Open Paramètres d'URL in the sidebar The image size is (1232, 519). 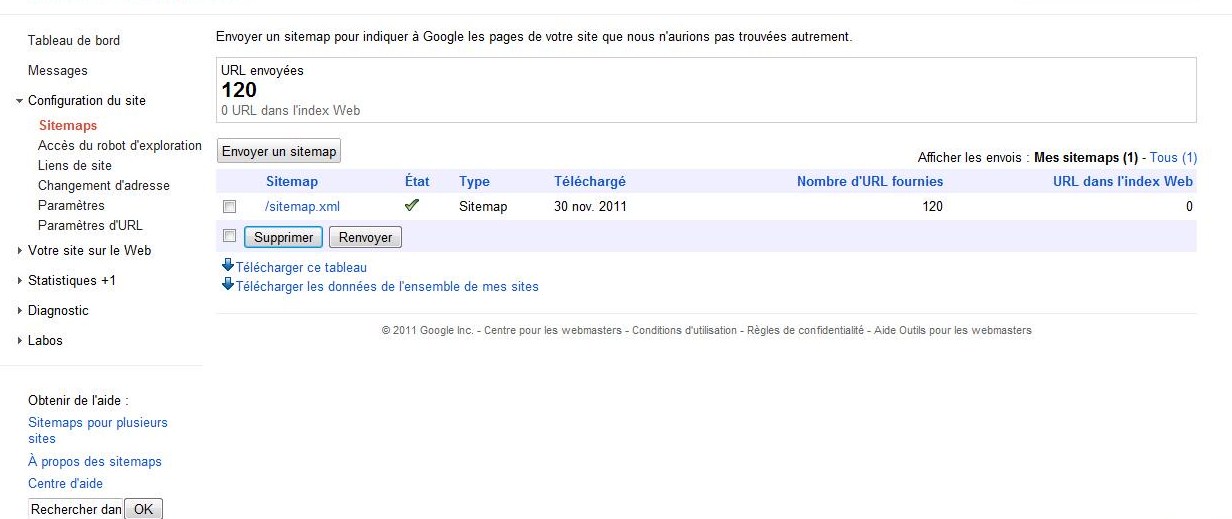point(90,226)
